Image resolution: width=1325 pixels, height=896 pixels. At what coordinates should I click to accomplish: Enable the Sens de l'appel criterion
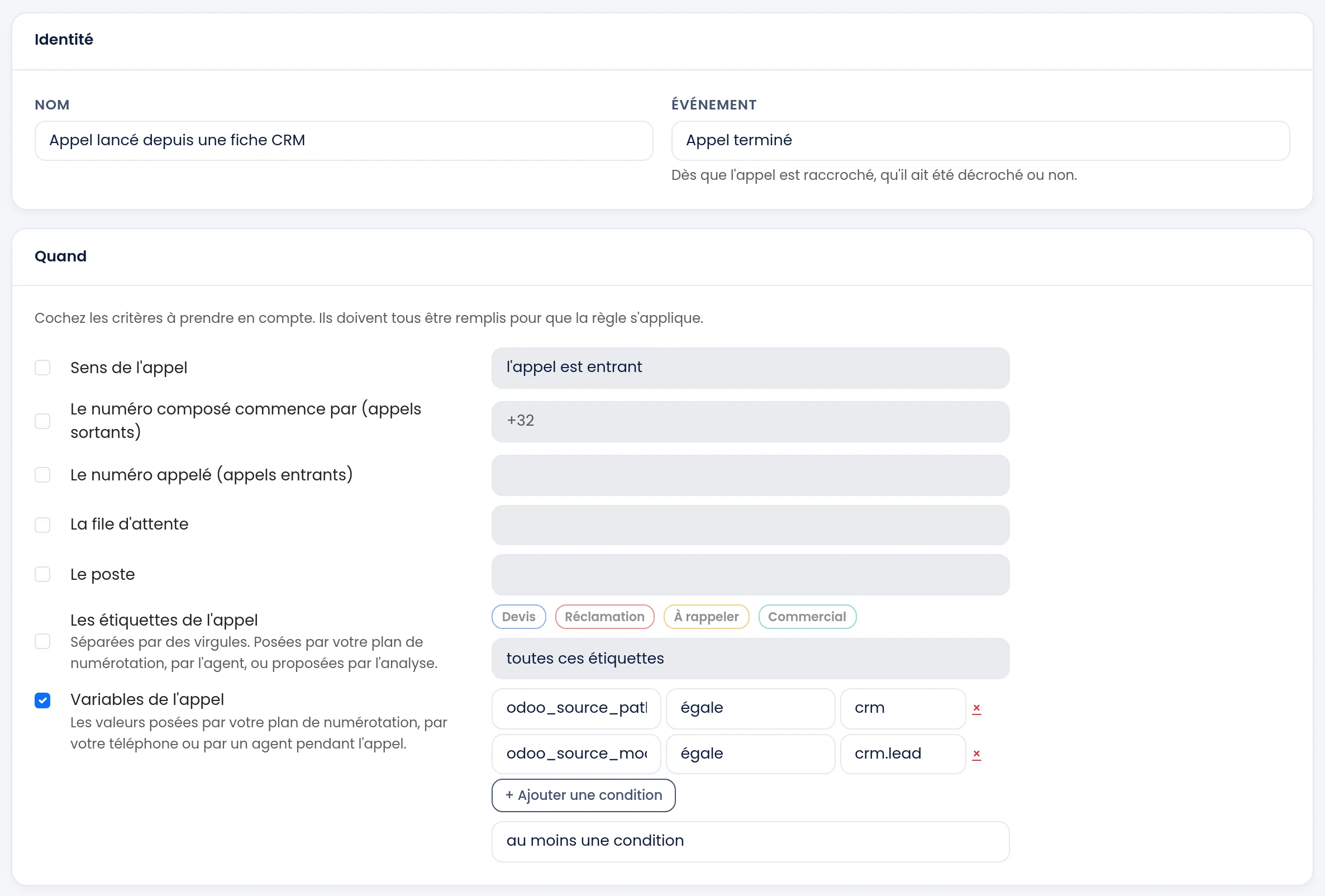pos(43,368)
